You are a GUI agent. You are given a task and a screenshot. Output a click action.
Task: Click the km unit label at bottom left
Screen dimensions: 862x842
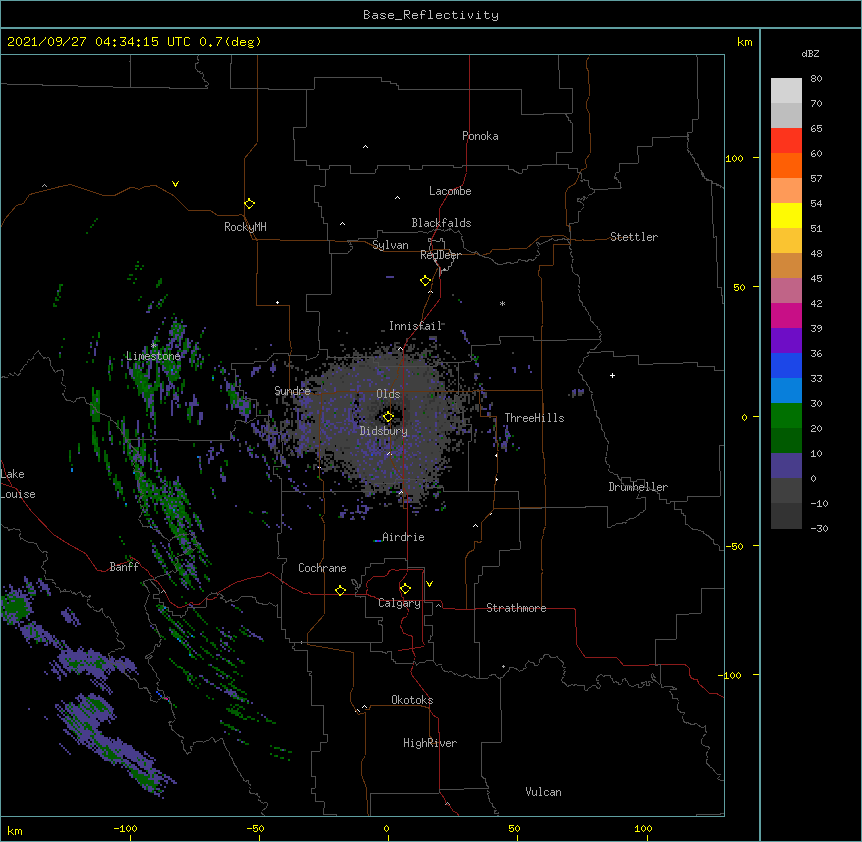[15, 830]
